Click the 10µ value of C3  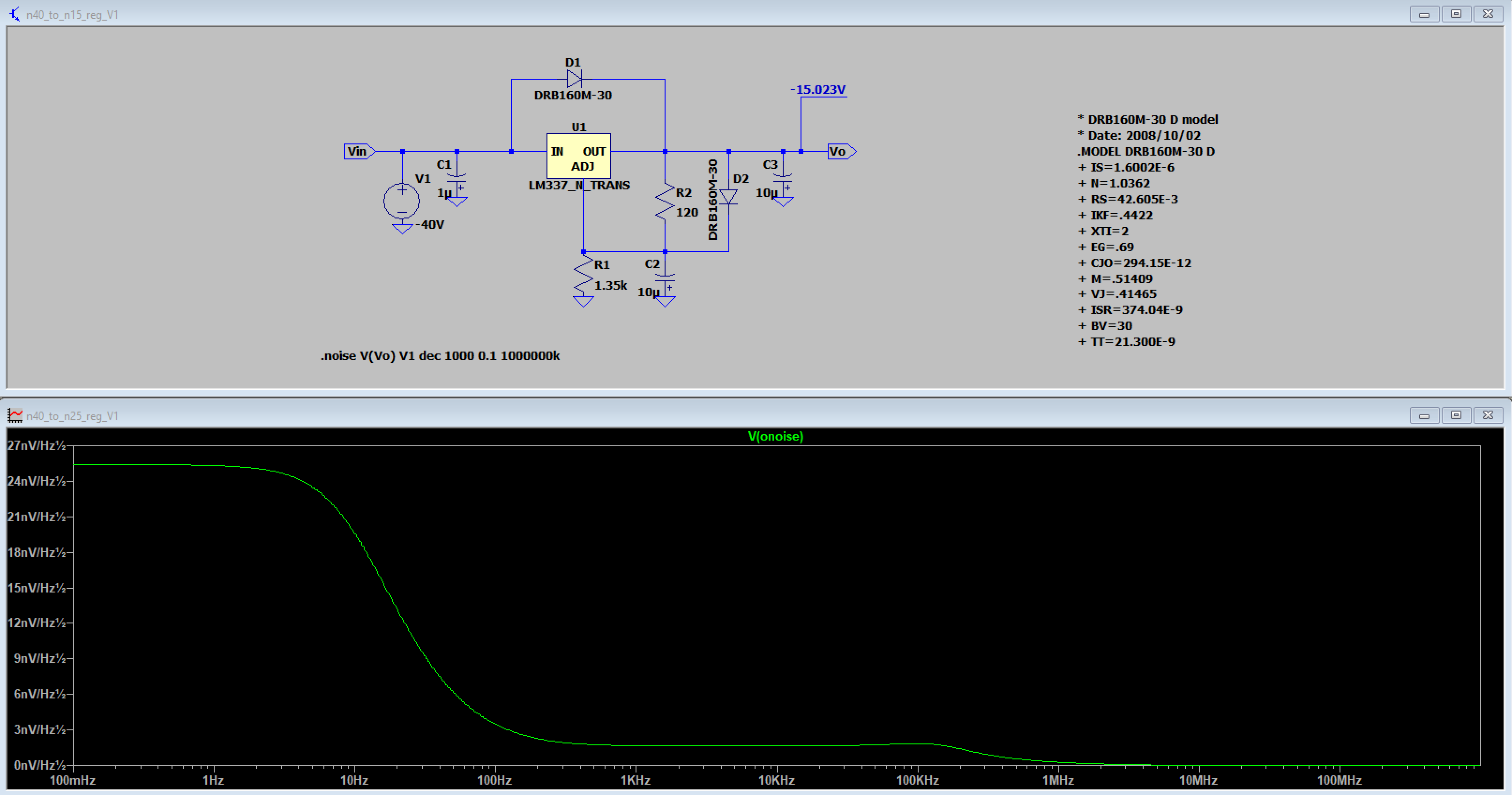(766, 193)
